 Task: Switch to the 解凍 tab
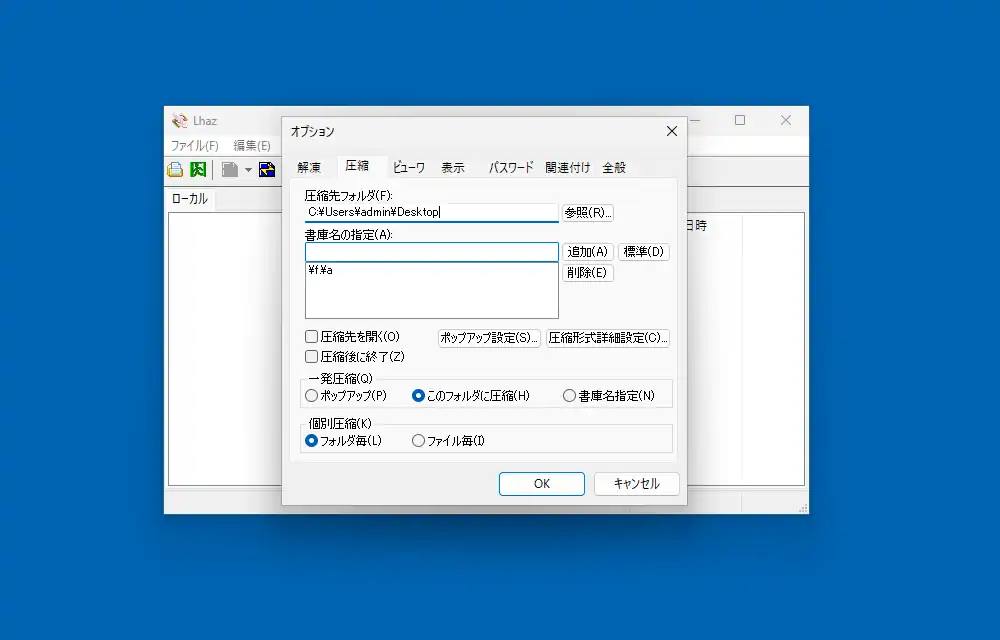click(x=309, y=168)
